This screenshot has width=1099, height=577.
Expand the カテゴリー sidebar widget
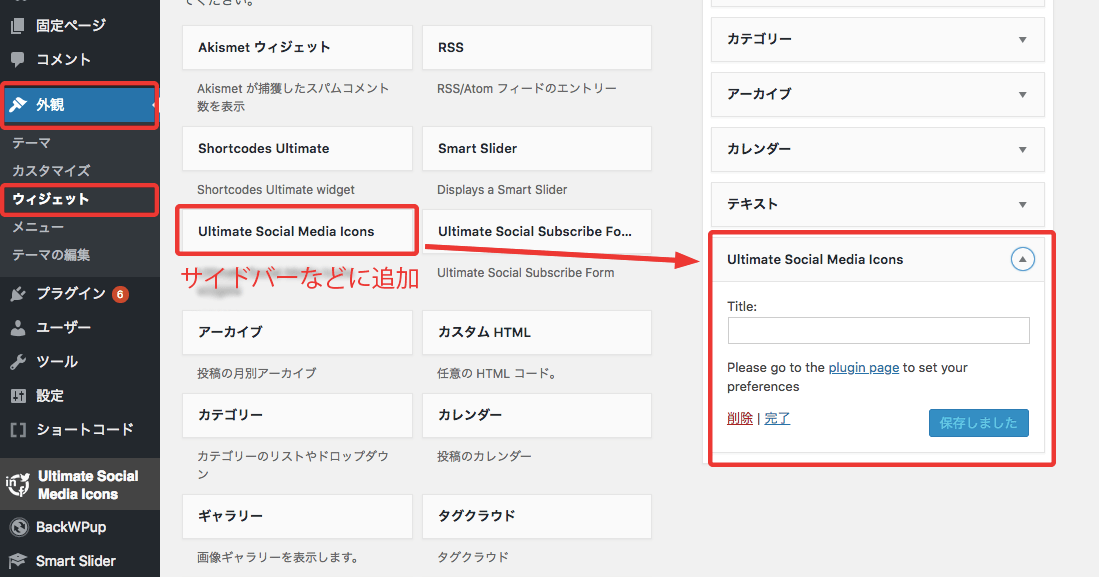pyautogui.click(x=1022, y=39)
